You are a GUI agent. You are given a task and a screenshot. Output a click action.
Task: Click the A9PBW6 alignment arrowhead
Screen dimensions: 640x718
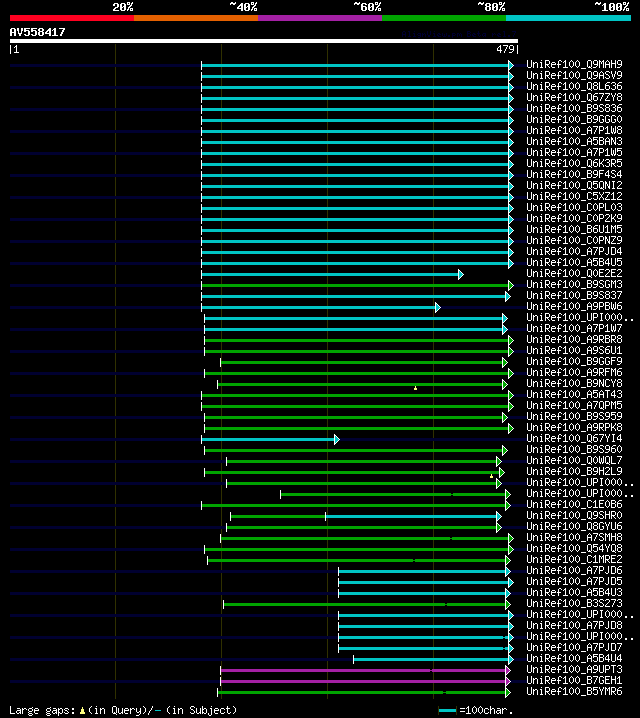pyautogui.click(x=438, y=307)
